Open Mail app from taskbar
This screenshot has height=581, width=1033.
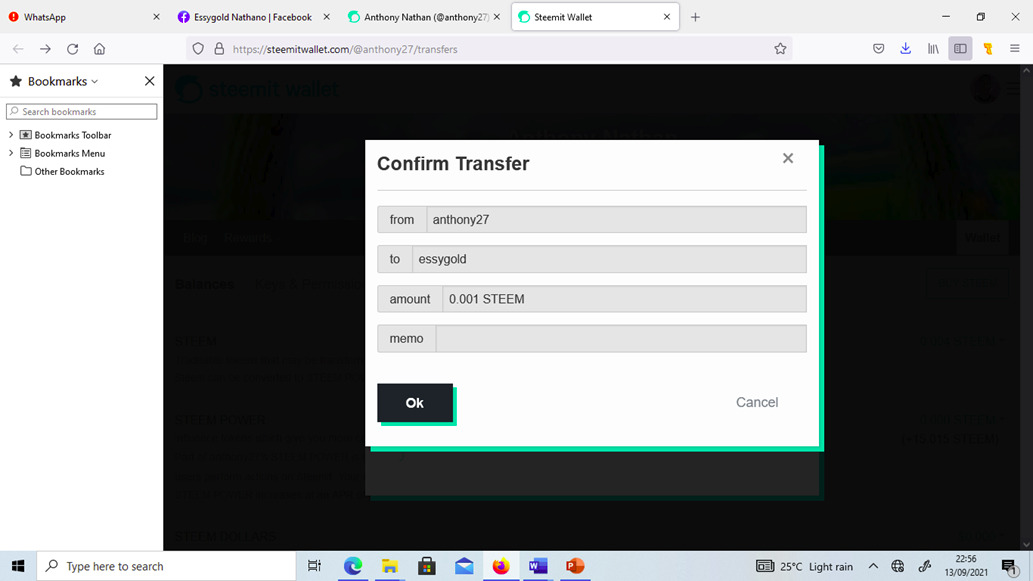464,566
